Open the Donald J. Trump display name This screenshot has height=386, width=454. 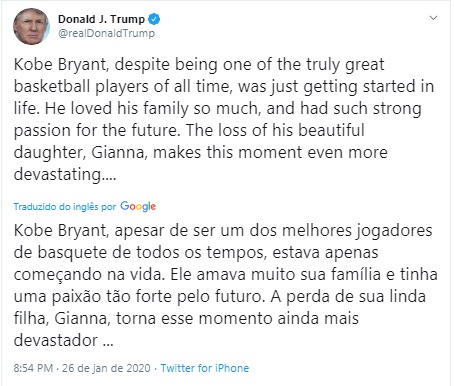click(101, 19)
